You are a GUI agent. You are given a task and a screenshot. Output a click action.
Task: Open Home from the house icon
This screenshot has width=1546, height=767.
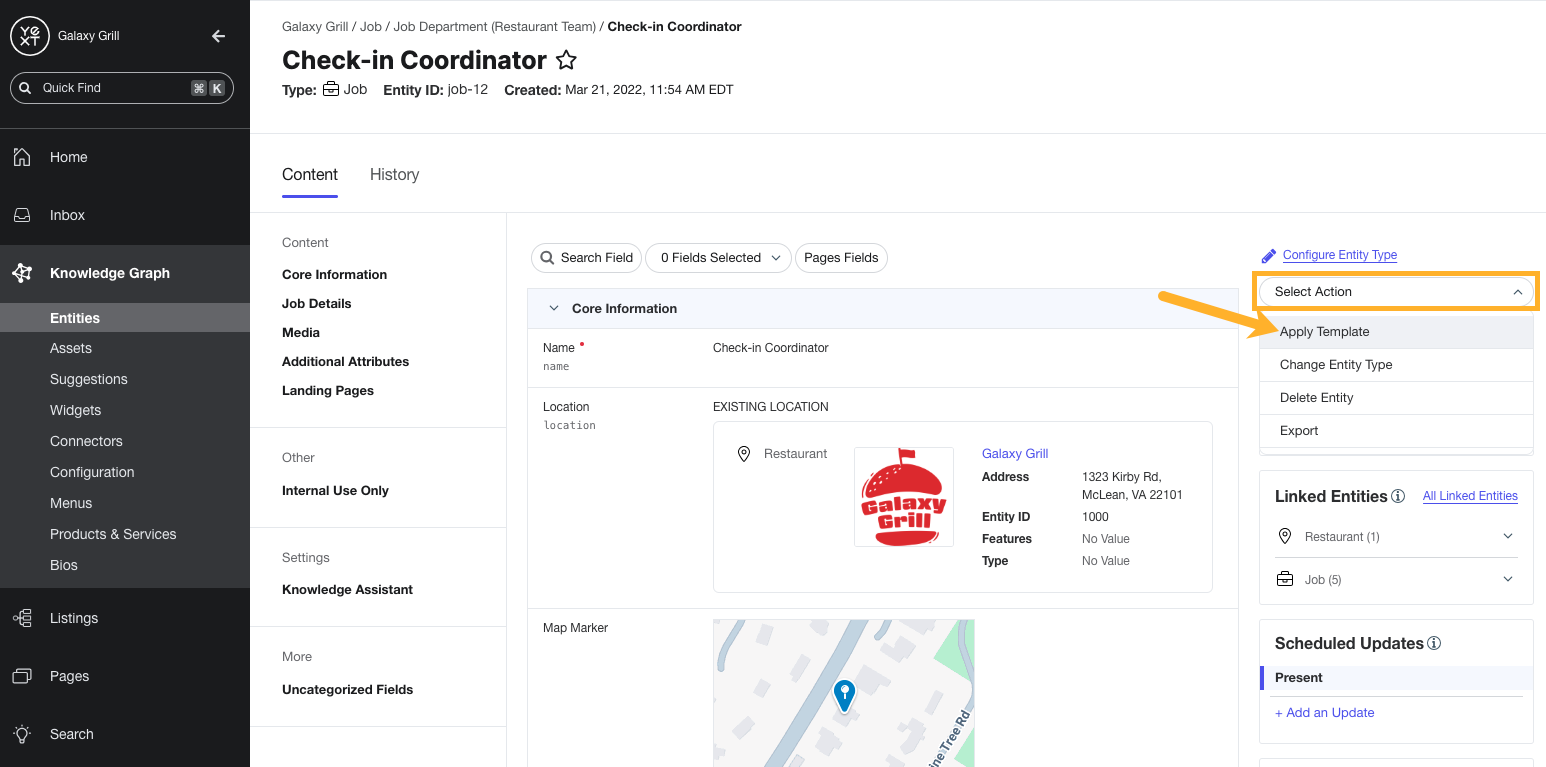(x=22, y=157)
